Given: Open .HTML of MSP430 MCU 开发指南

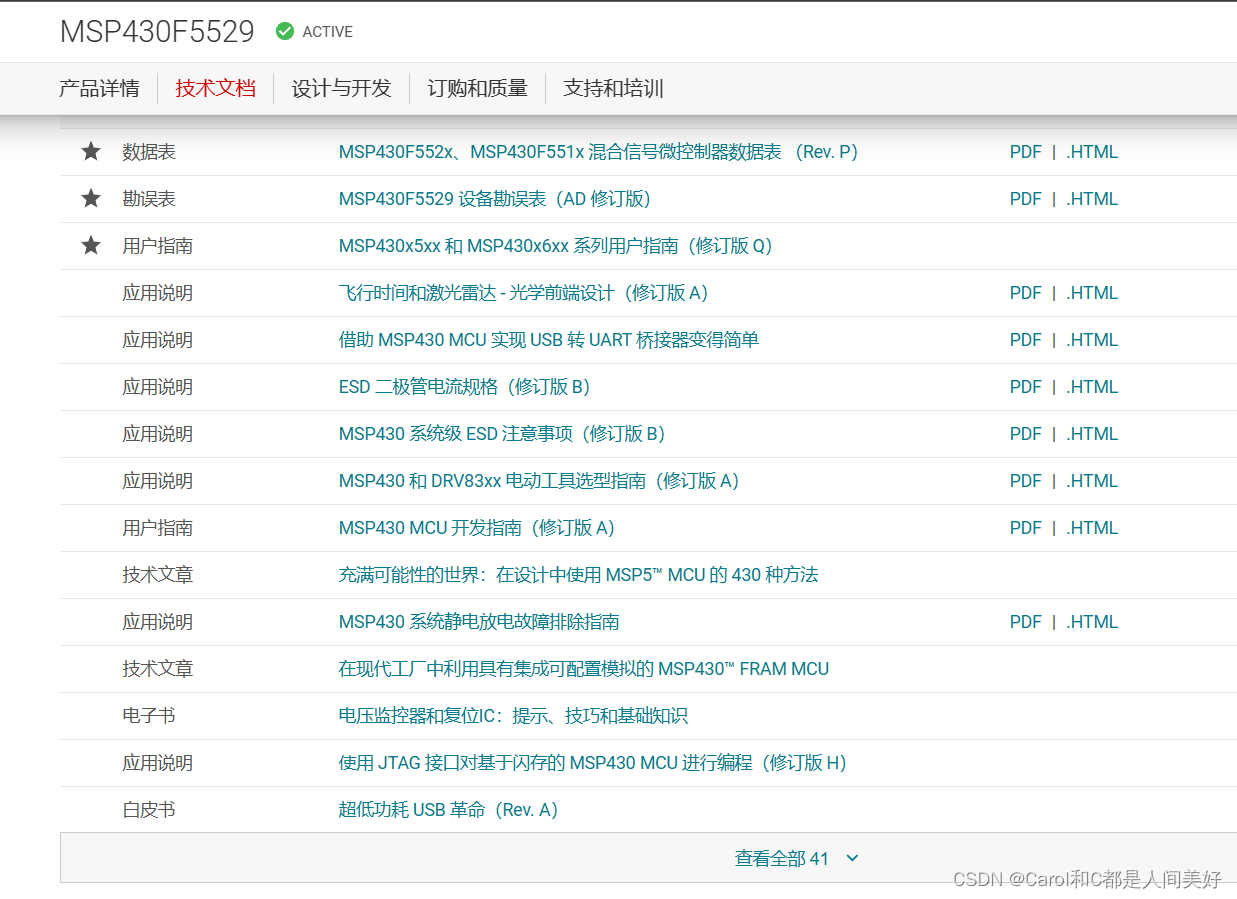Looking at the screenshot, I should click(1092, 528).
